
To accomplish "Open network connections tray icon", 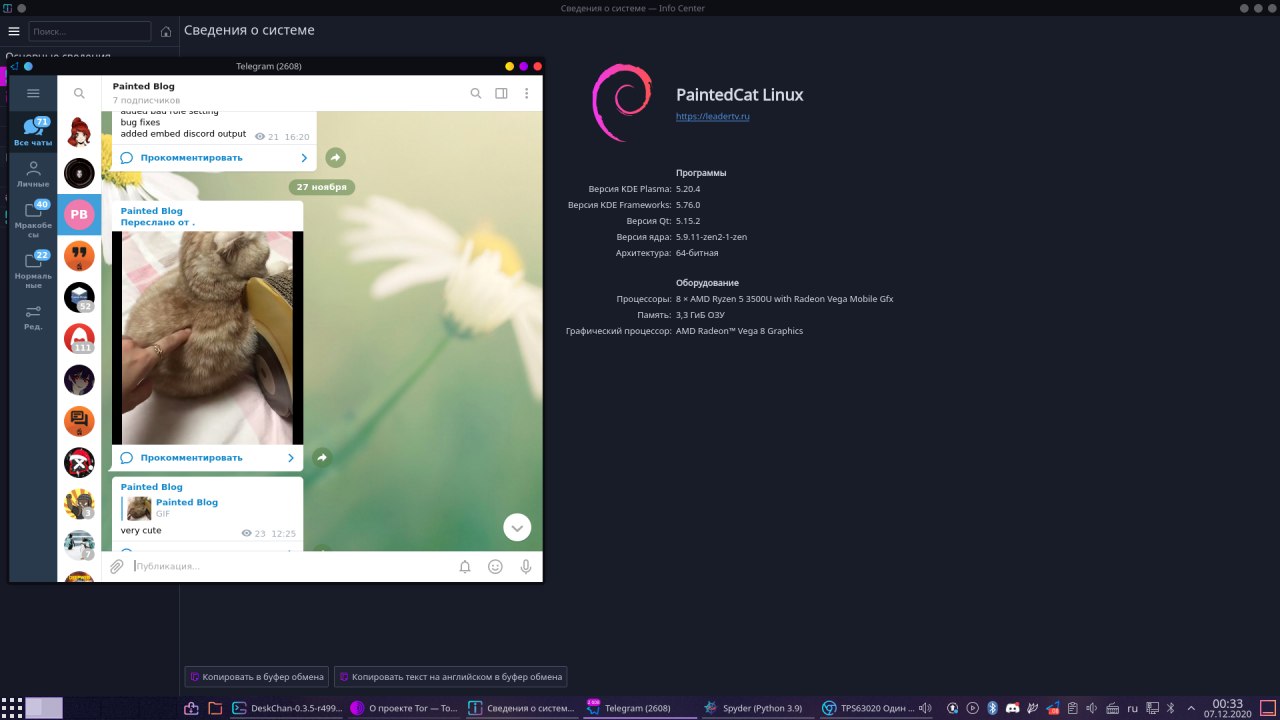I will pyautogui.click(x=1152, y=708).
